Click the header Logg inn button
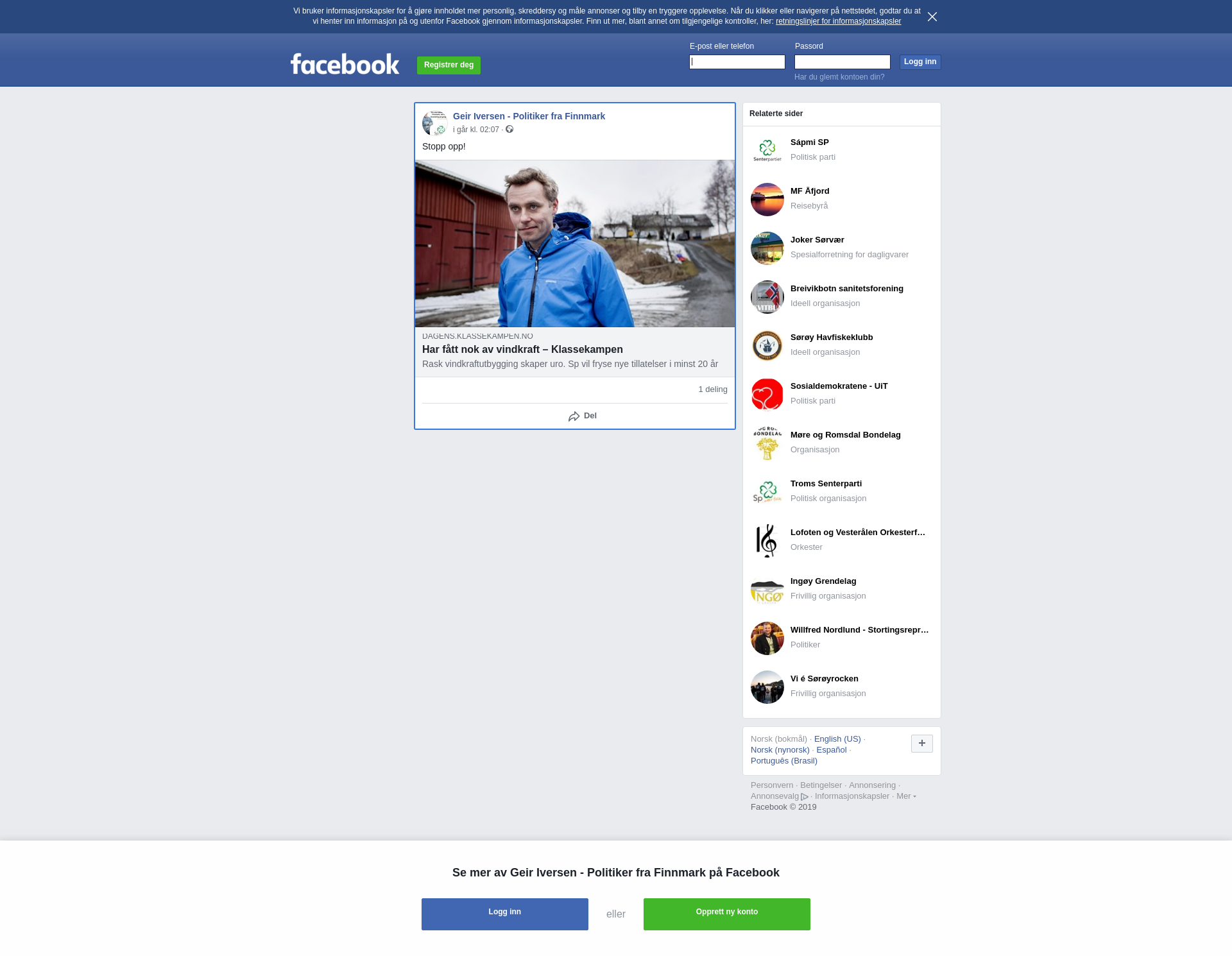Screen dimensions: 1232x956 point(920,62)
